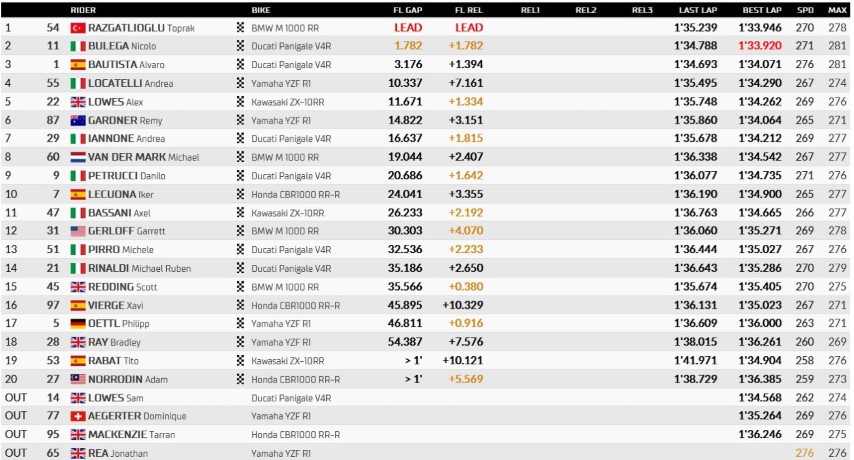Viewport: 854px width, 460px height.
Task: Click the Turkish flag beside Razgatlioglu
Action: [78, 28]
